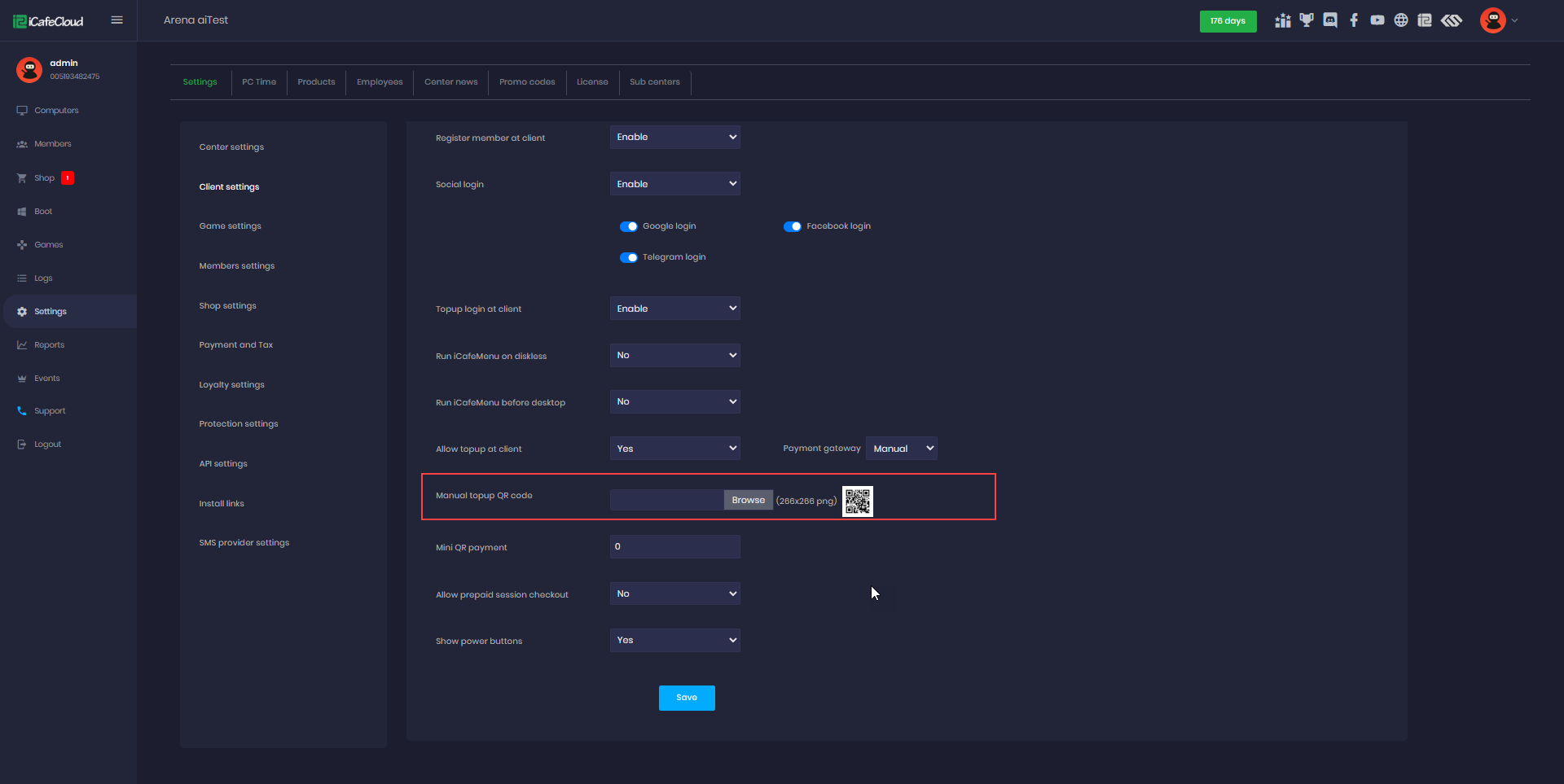Toggle the hamburger sidebar menu
The image size is (1564, 784).
point(116,20)
